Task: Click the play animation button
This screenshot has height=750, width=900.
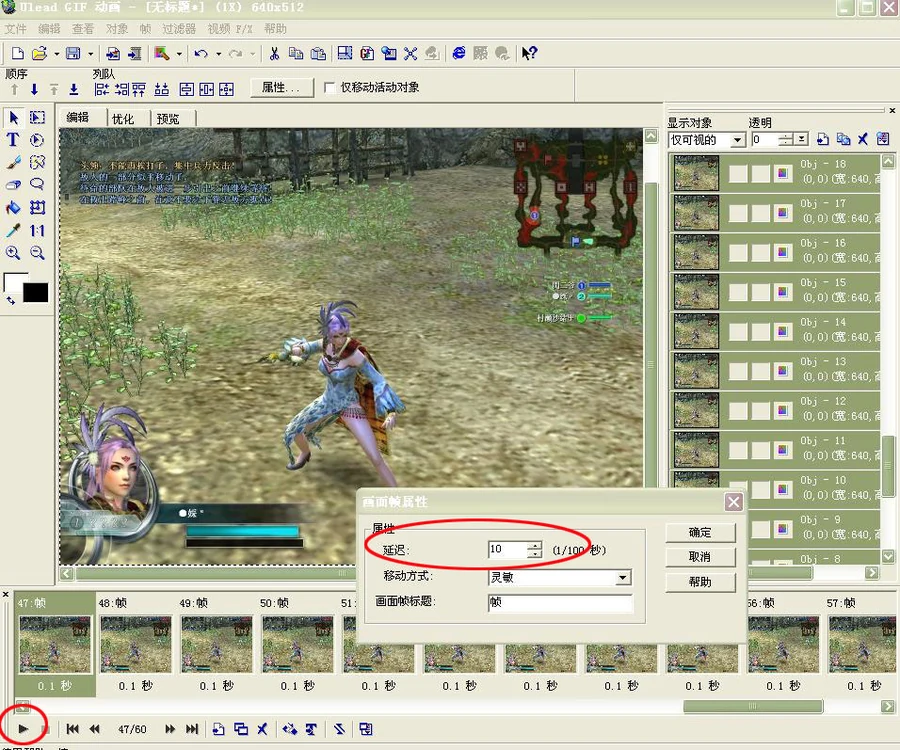Action: click(x=23, y=729)
